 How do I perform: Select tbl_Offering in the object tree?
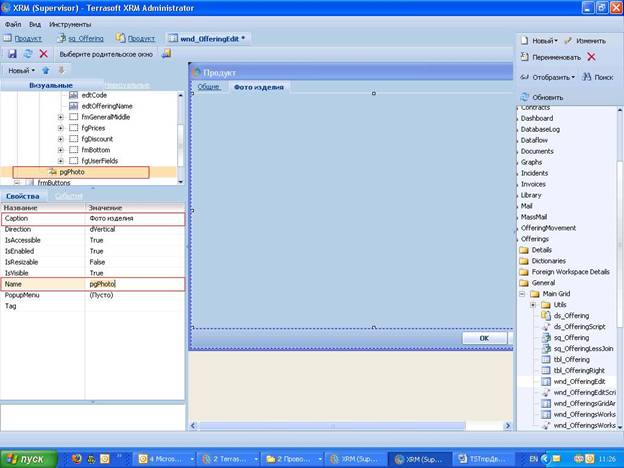pos(571,359)
